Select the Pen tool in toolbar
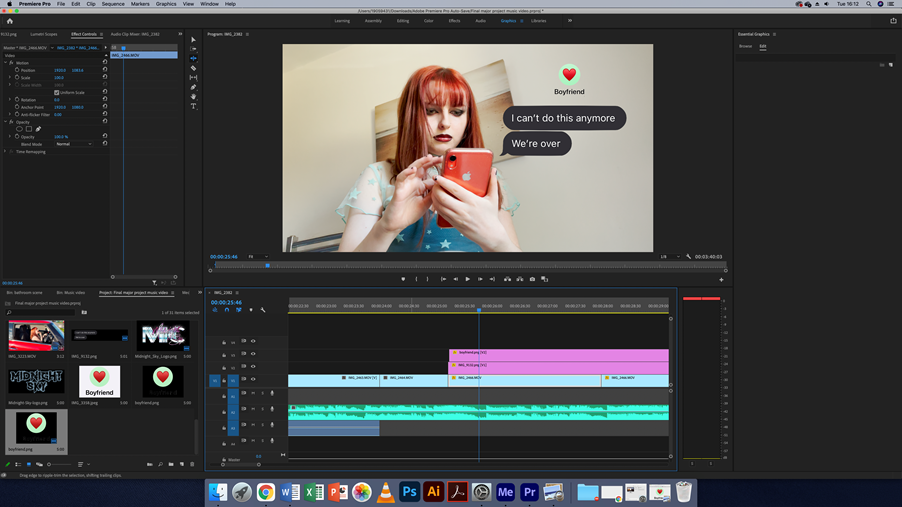Viewport: 902px width, 507px height. (194, 87)
